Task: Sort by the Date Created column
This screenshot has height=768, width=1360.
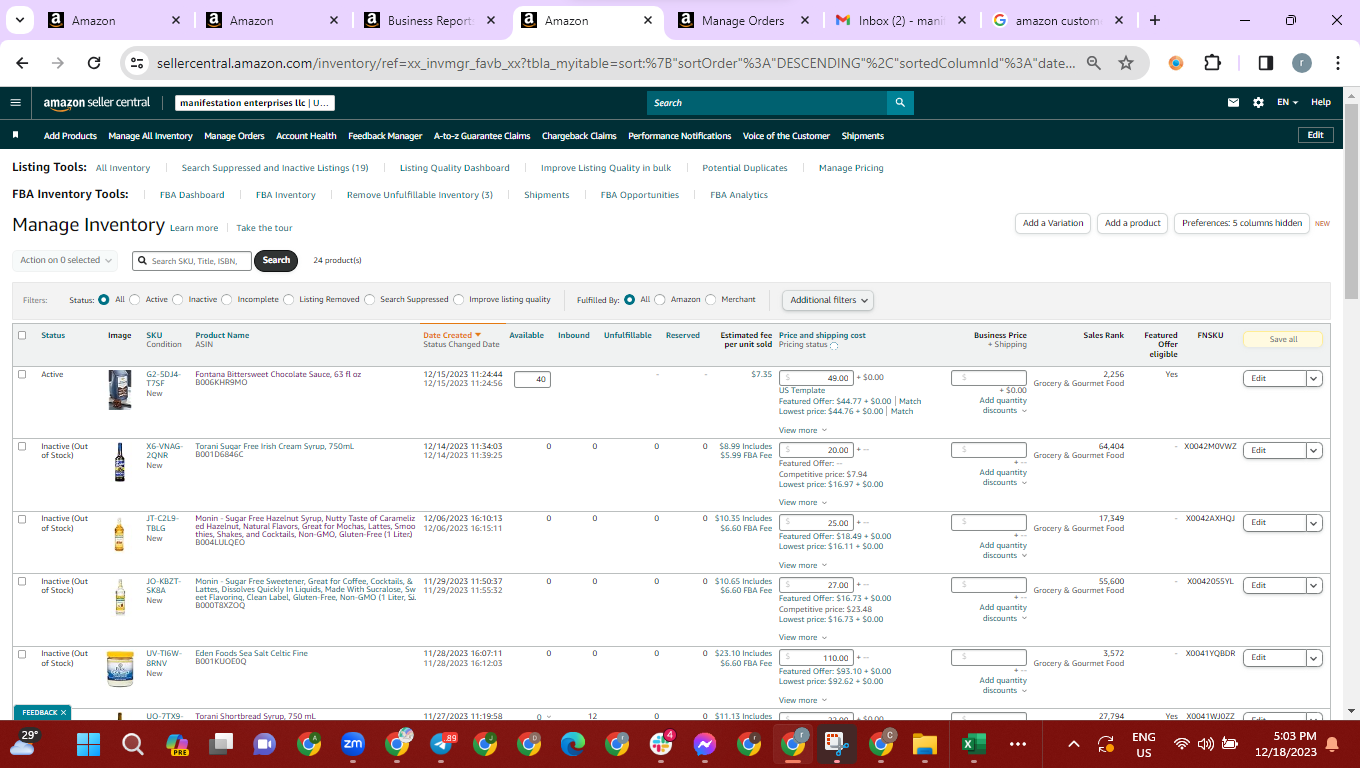Action: [452, 335]
